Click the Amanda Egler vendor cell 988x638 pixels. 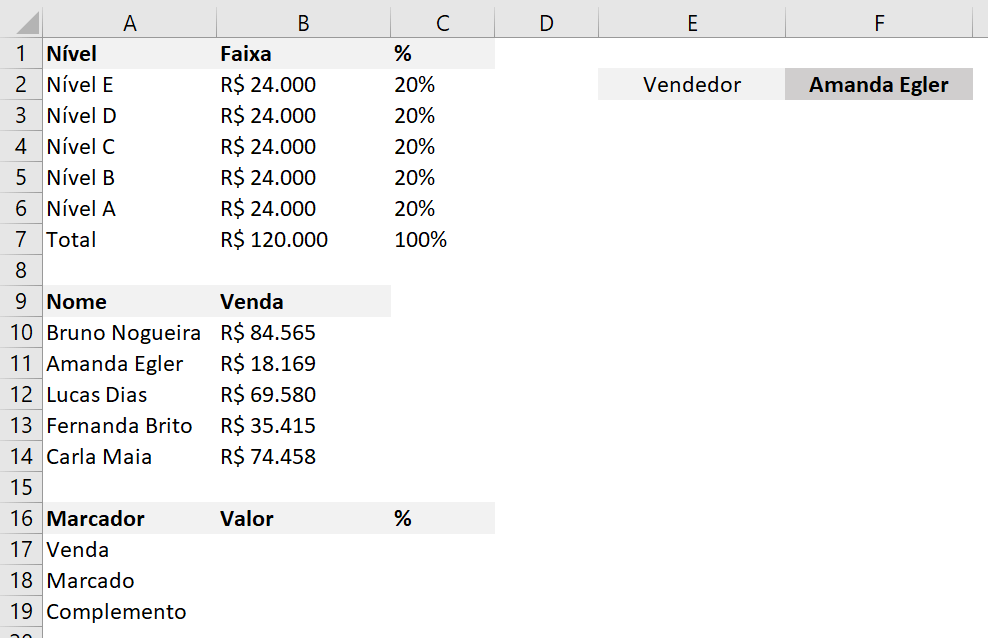(x=879, y=84)
